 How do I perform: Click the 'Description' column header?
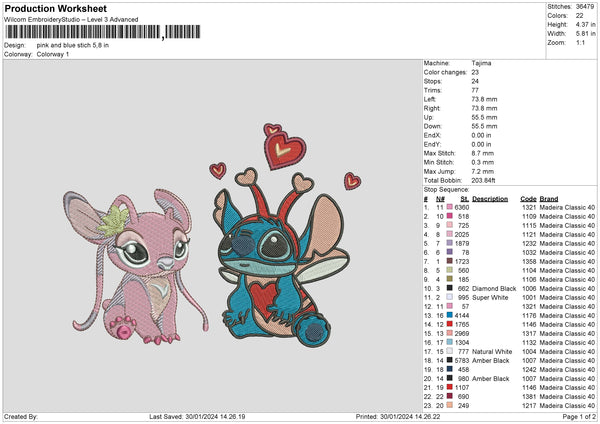(x=490, y=199)
